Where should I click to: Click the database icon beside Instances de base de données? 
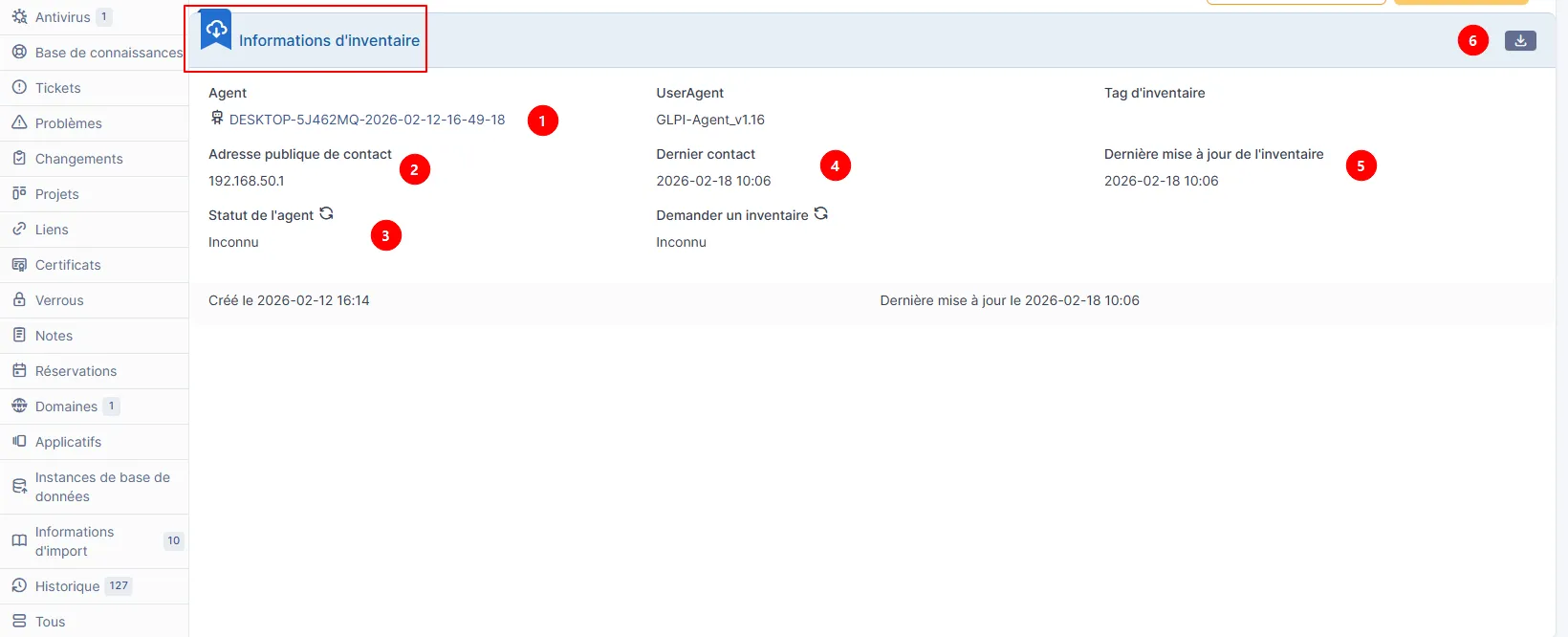(x=19, y=487)
